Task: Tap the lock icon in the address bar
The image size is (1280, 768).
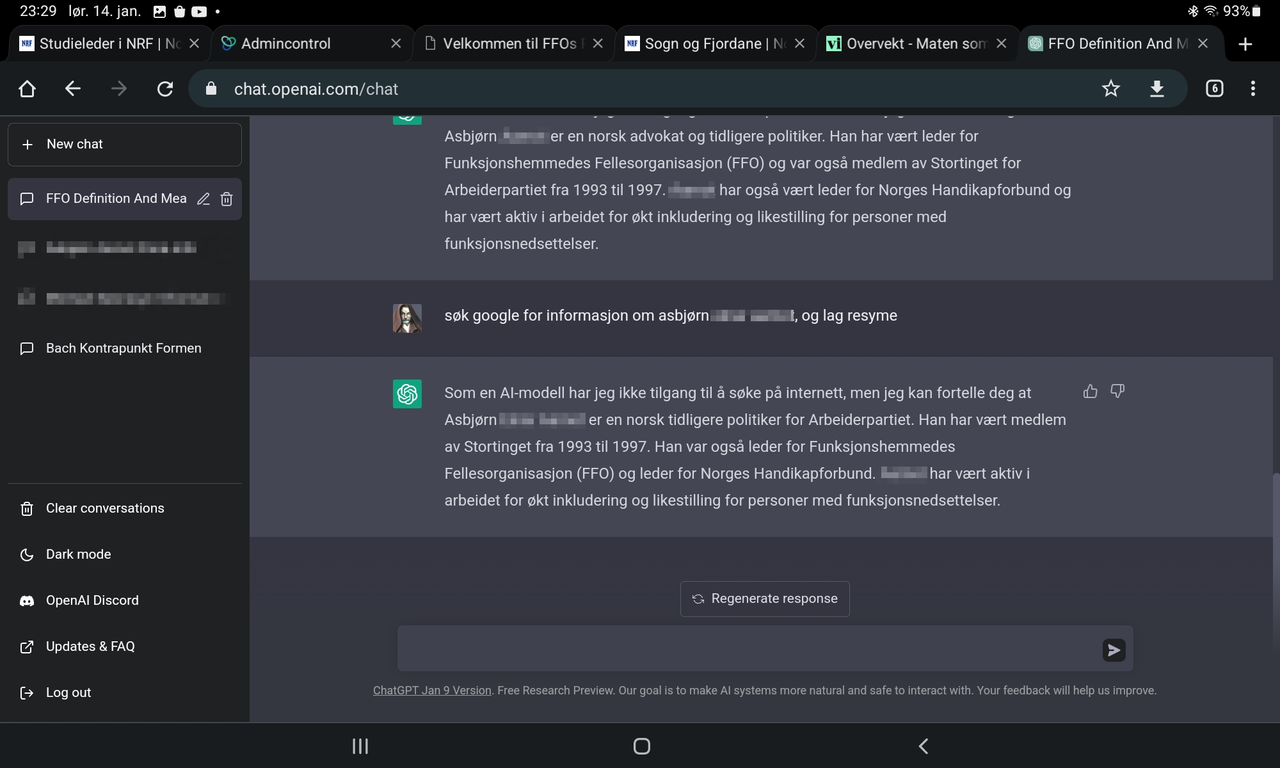Action: 210,89
